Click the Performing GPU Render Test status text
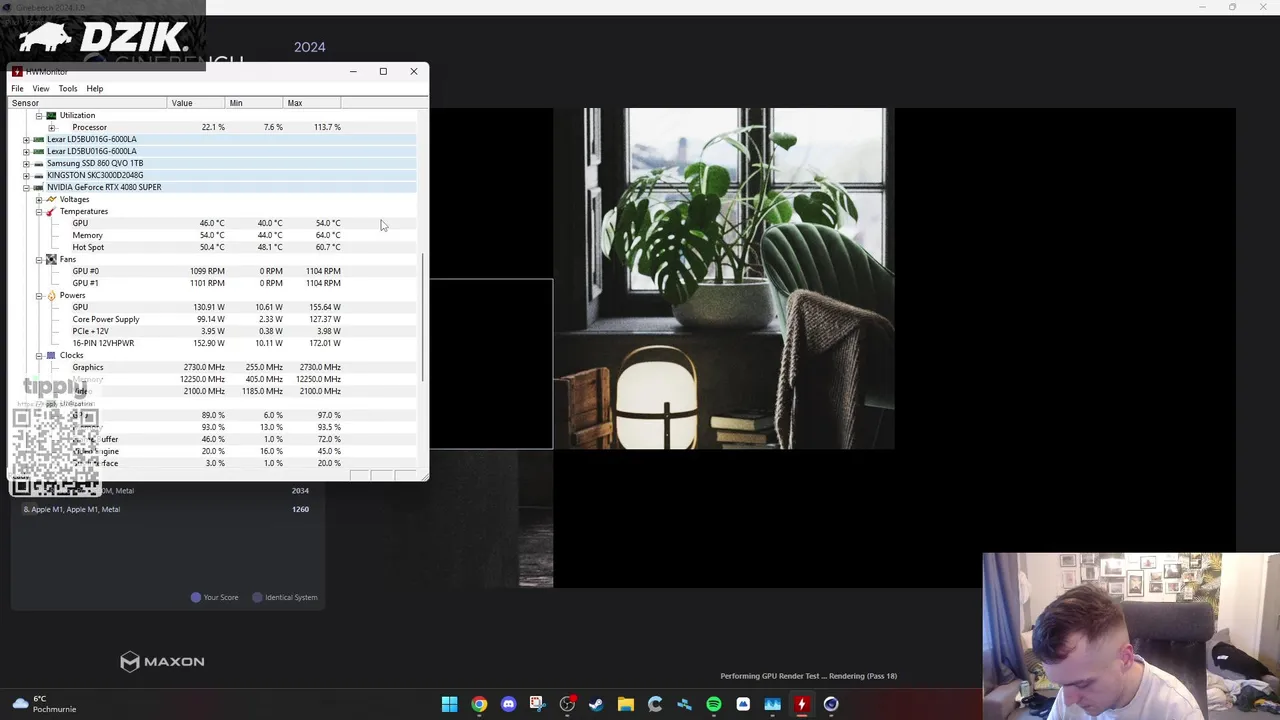Viewport: 1280px width, 720px height. click(808, 676)
